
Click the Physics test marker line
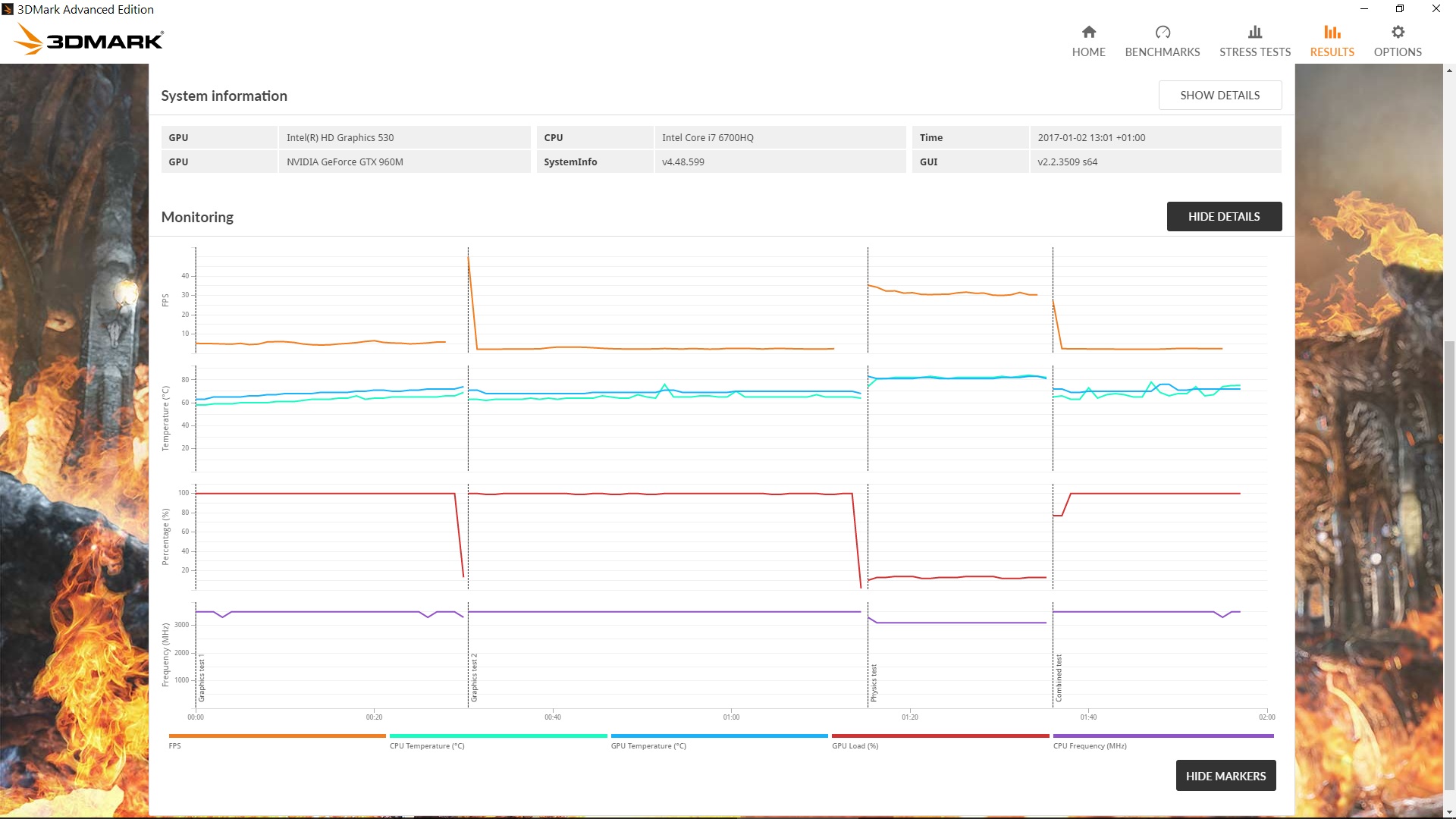coord(868,478)
